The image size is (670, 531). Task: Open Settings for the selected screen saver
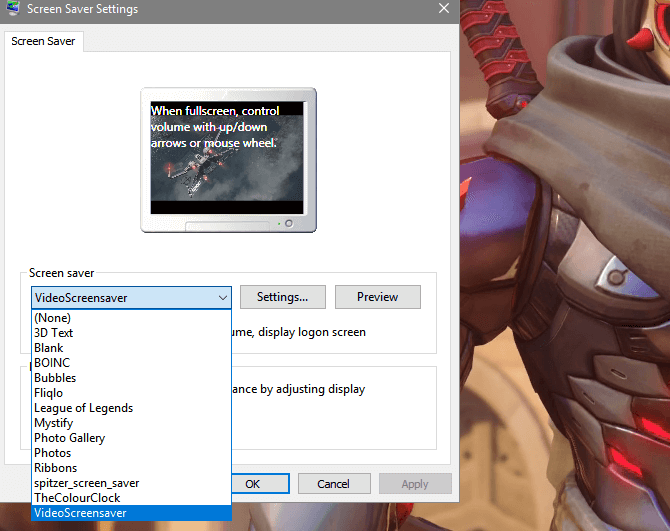coord(289,297)
